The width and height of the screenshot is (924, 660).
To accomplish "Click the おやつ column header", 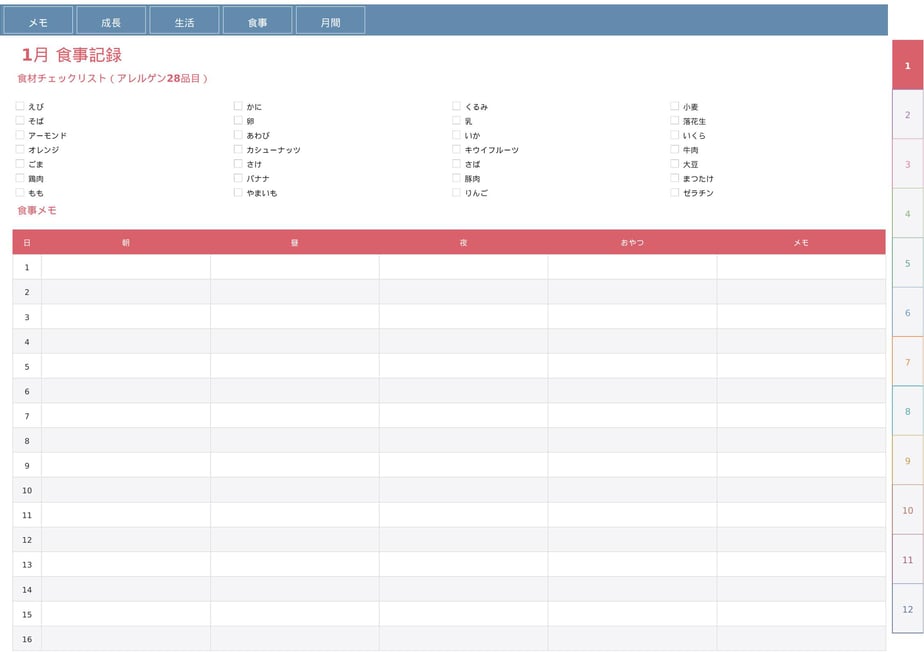I will pos(632,242).
